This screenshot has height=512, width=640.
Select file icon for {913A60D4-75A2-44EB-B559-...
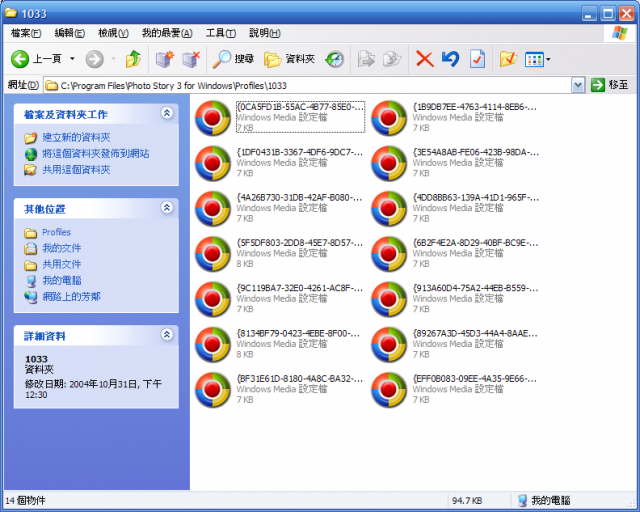[389, 299]
